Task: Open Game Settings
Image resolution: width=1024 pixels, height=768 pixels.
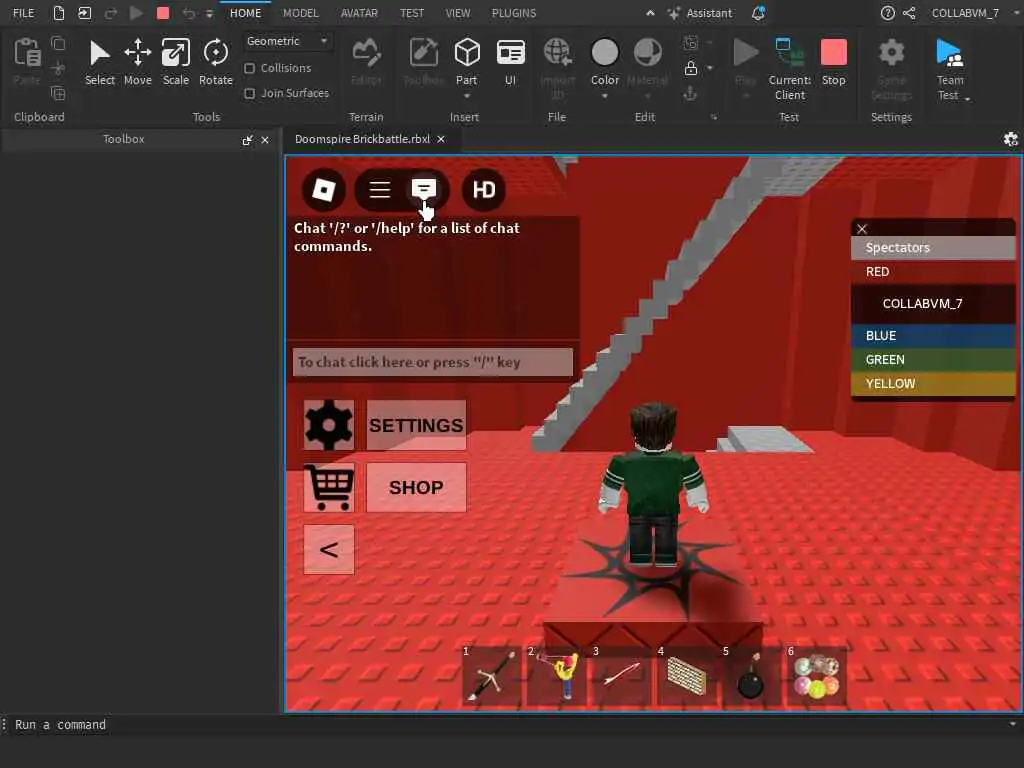Action: pos(891,69)
